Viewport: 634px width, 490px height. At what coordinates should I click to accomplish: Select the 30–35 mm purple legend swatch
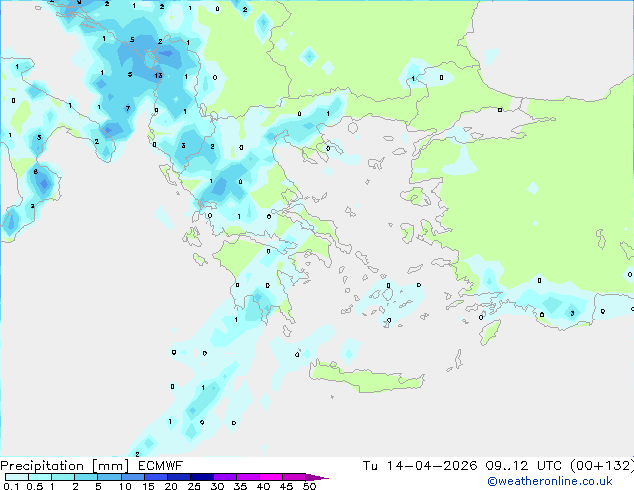(224, 477)
